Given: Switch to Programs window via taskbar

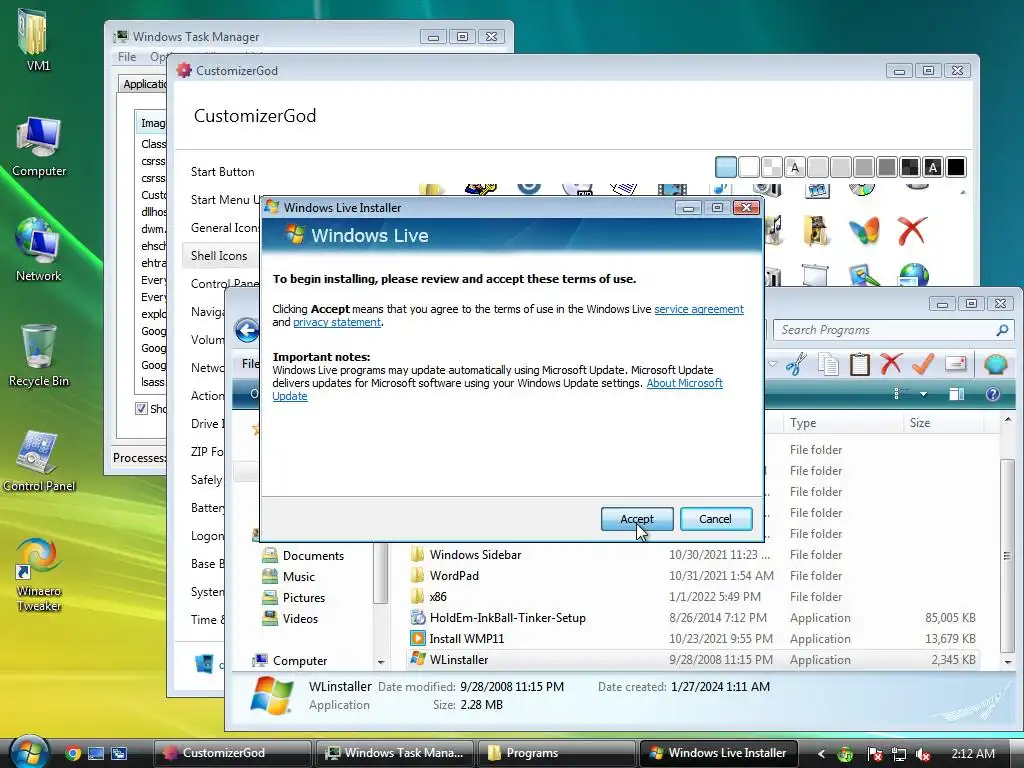Looking at the screenshot, I should (x=556, y=753).
